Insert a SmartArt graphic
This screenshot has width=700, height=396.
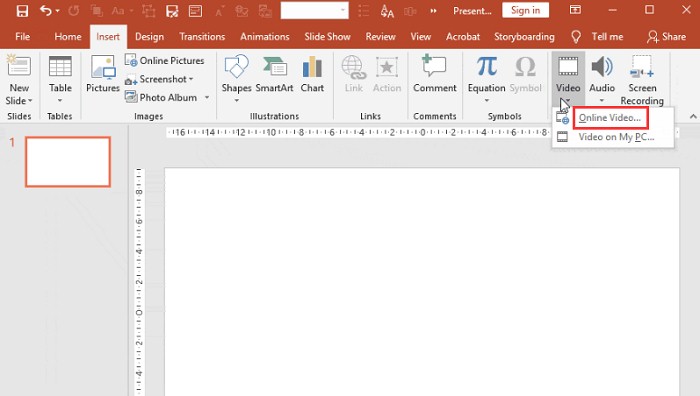click(274, 74)
